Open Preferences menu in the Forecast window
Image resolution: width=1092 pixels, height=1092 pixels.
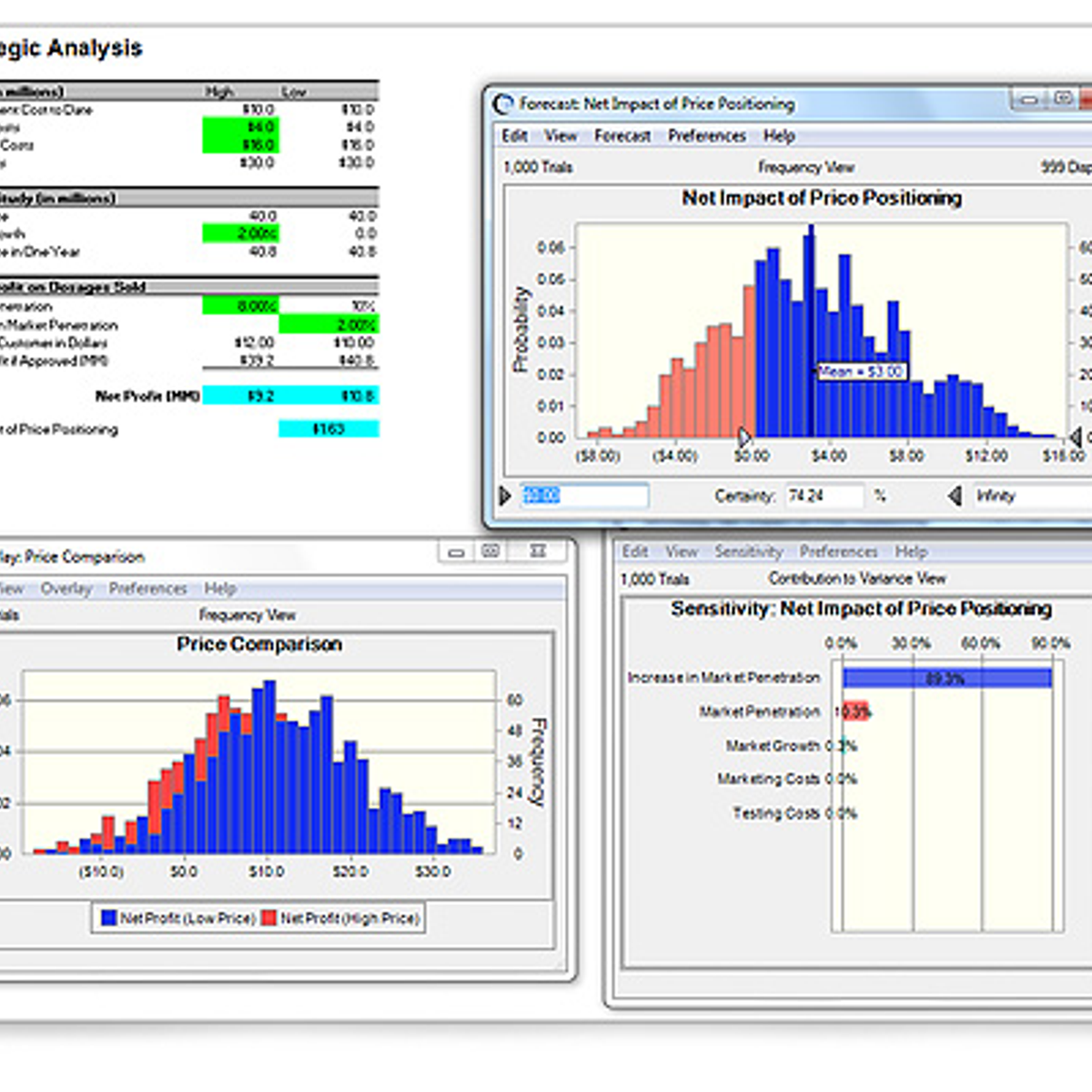(x=706, y=136)
